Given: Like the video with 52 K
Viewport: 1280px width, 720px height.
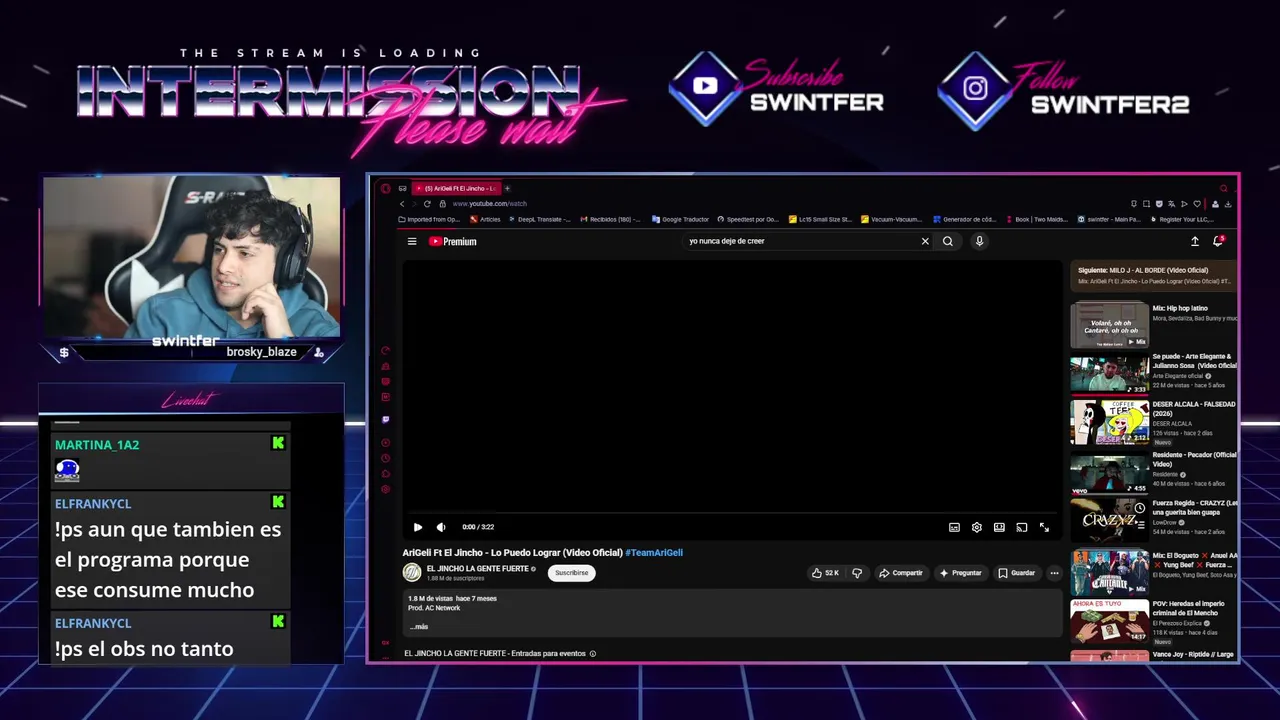Looking at the screenshot, I should pos(825,573).
